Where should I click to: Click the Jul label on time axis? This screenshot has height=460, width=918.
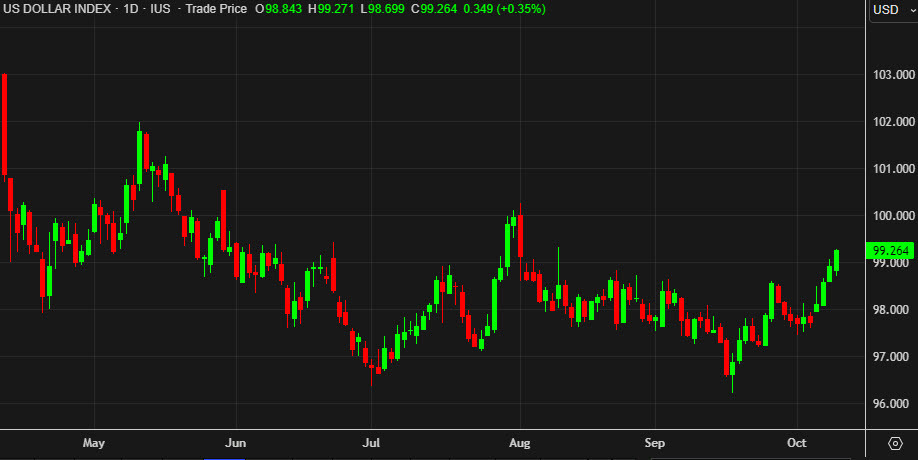371,442
